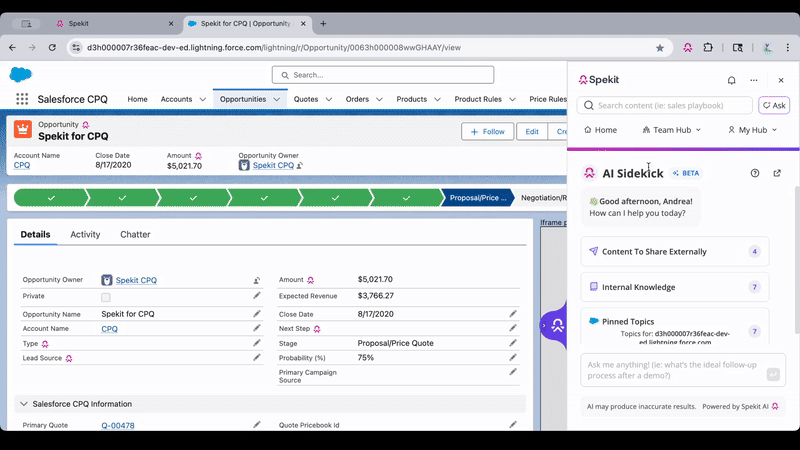Edit the Stage field pencil icon

tap(513, 343)
